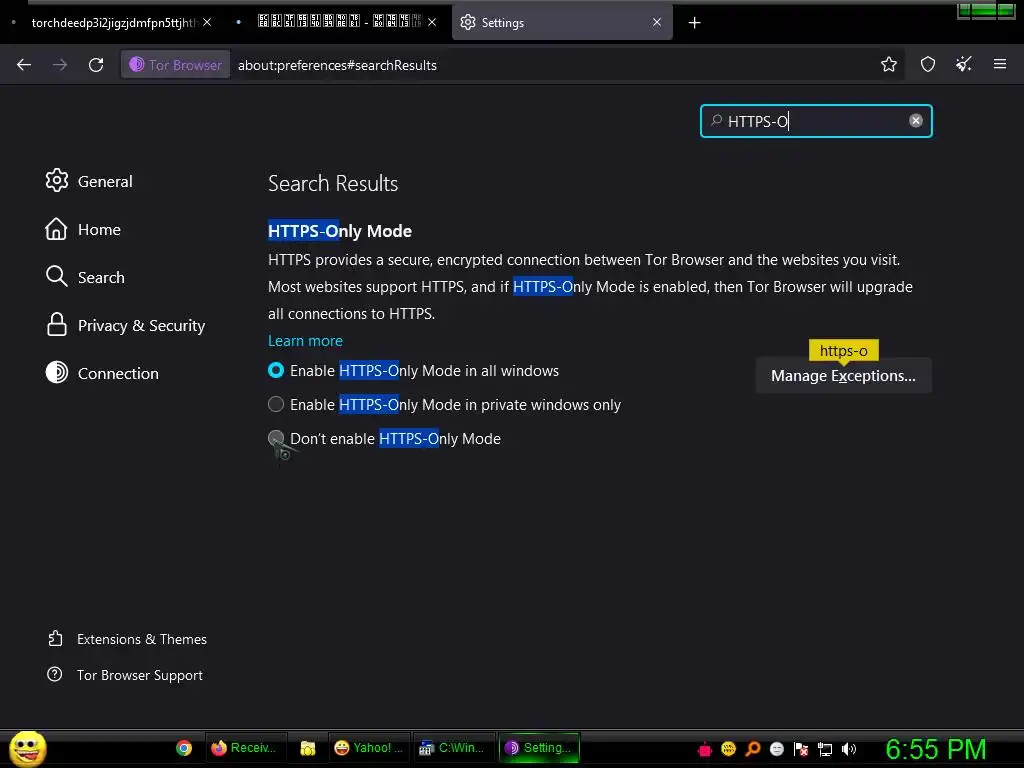
Task: Enable HTTPS-Only Mode in all windows
Action: tap(276, 370)
